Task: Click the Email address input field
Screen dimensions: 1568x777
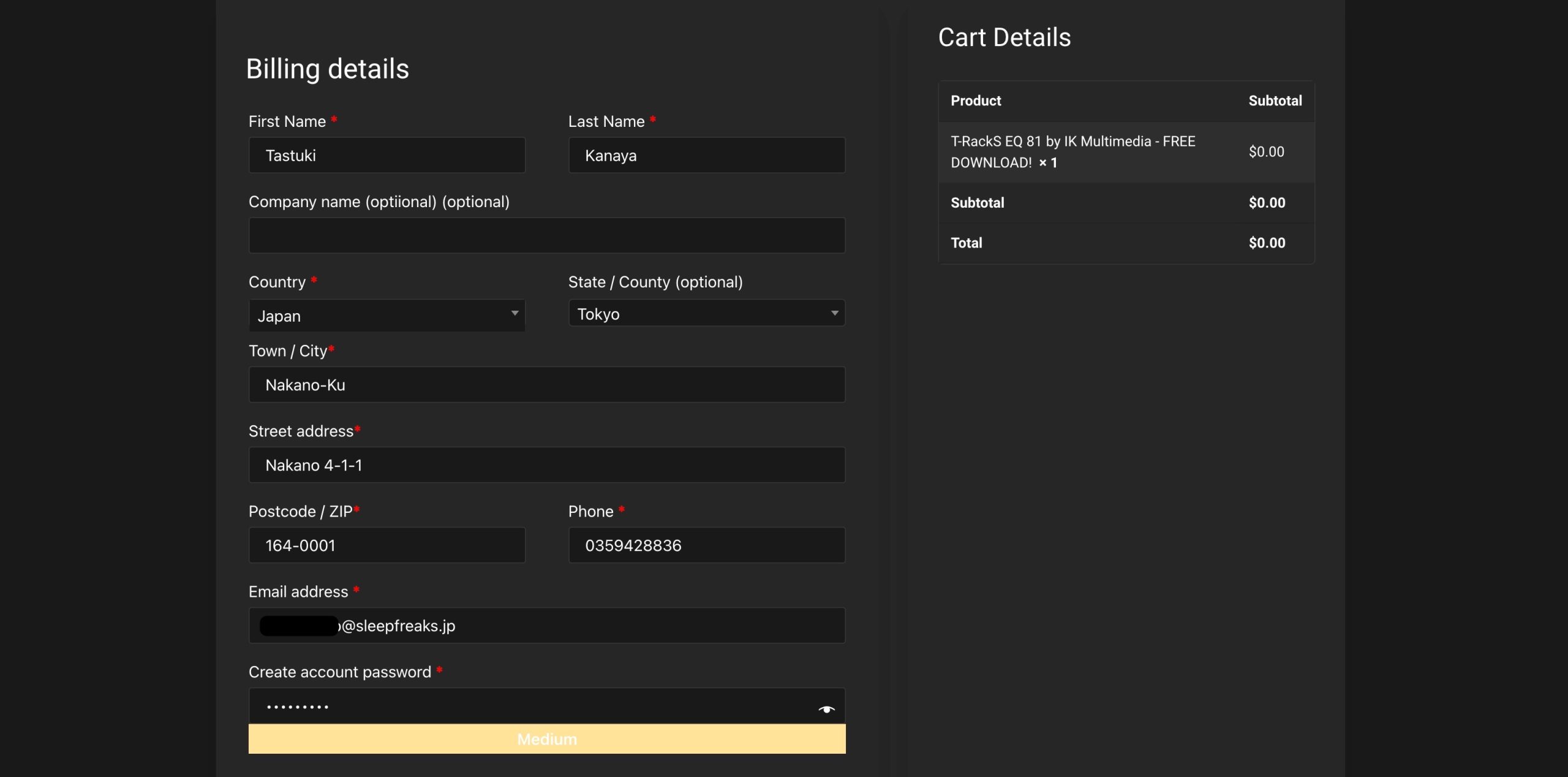Action: (x=547, y=626)
